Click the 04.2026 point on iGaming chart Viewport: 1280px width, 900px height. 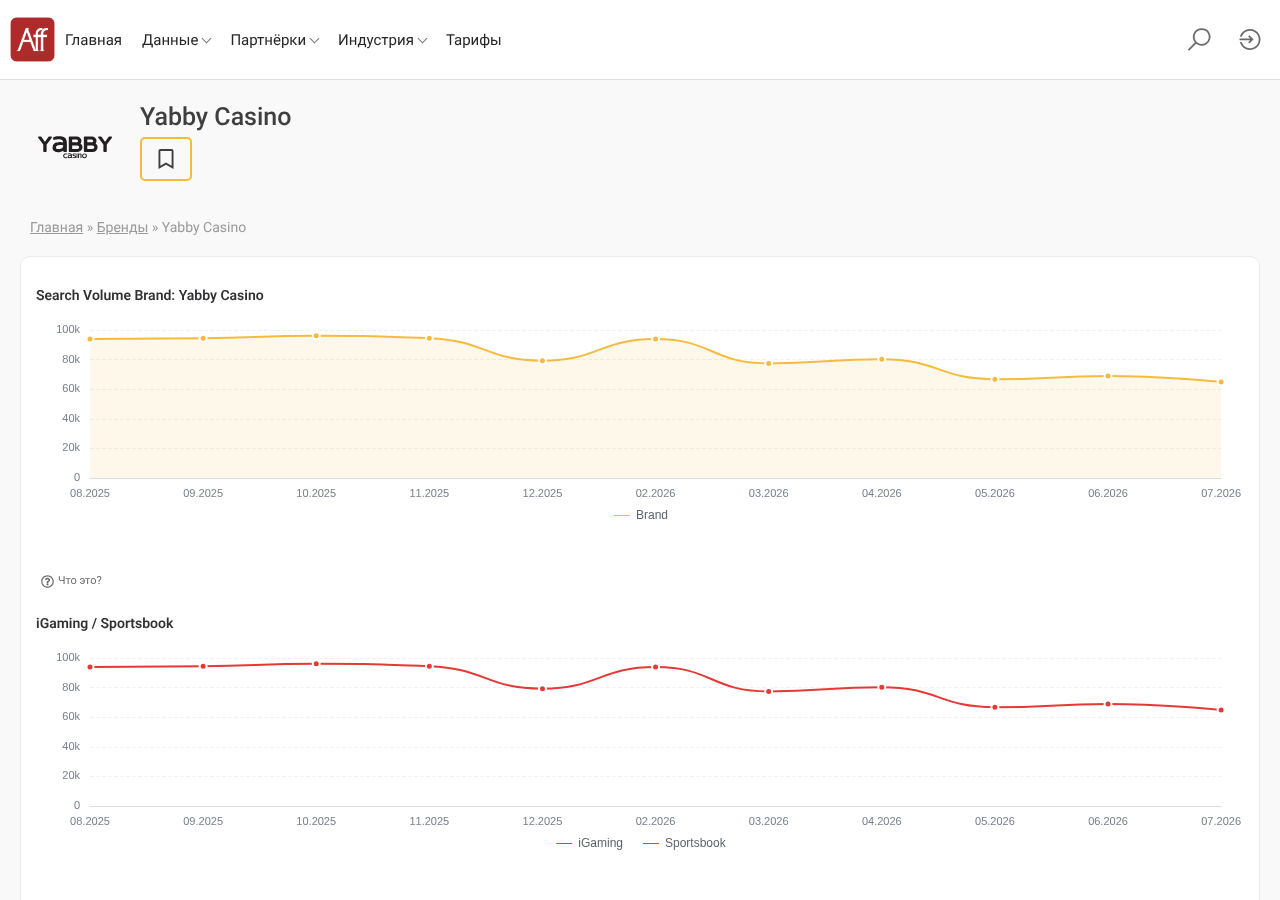point(882,687)
